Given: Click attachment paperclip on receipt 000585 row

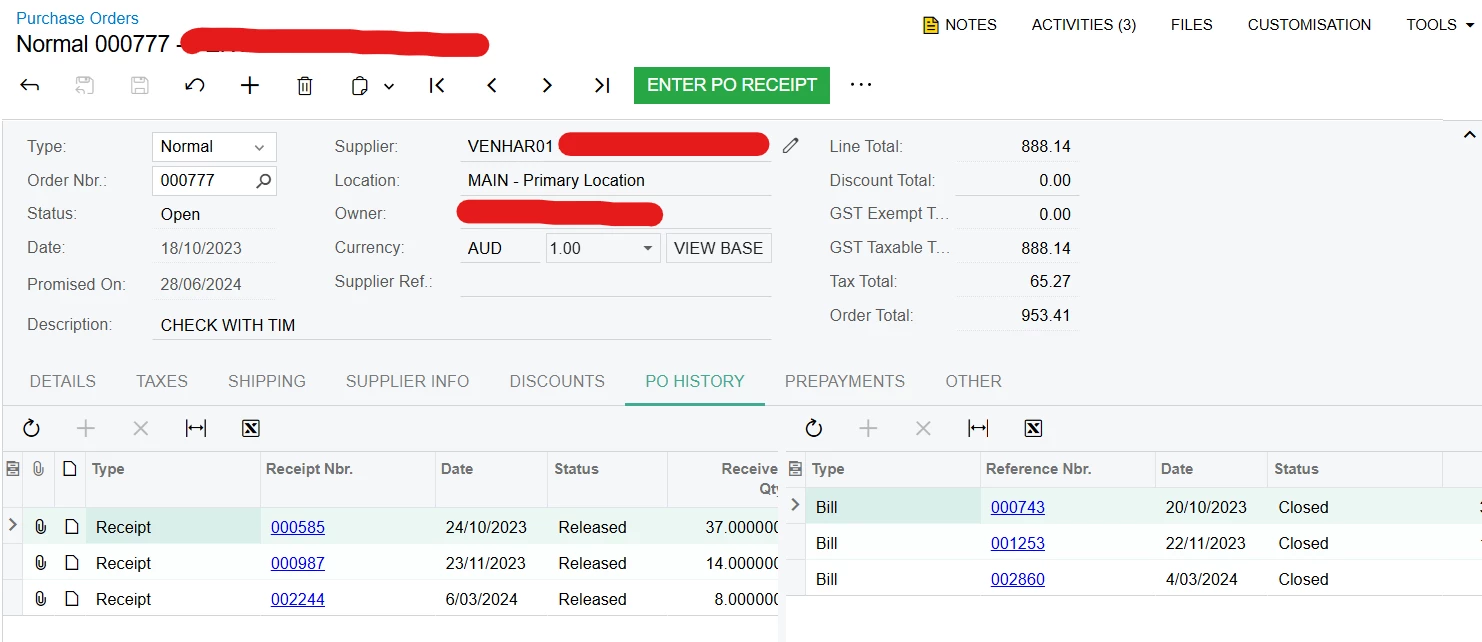Looking at the screenshot, I should tap(40, 527).
